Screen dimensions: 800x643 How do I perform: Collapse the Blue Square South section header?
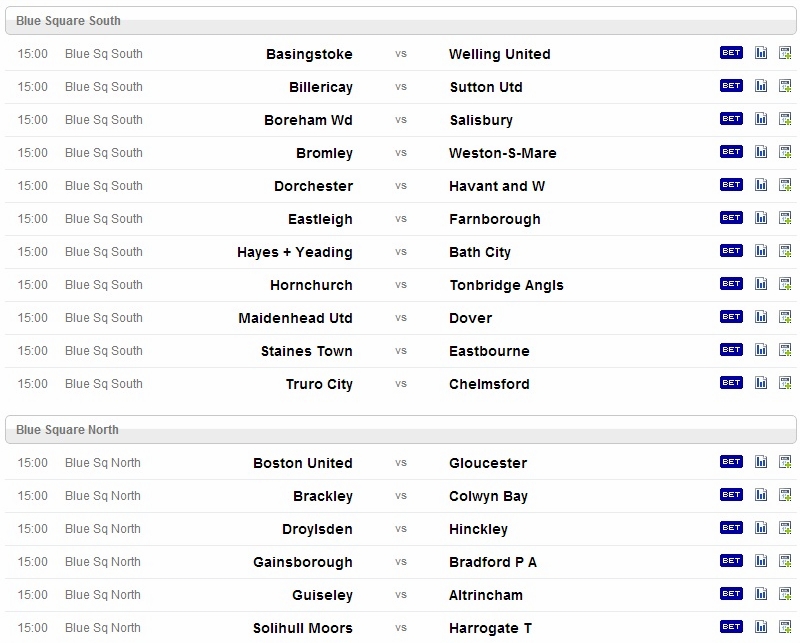click(x=401, y=20)
